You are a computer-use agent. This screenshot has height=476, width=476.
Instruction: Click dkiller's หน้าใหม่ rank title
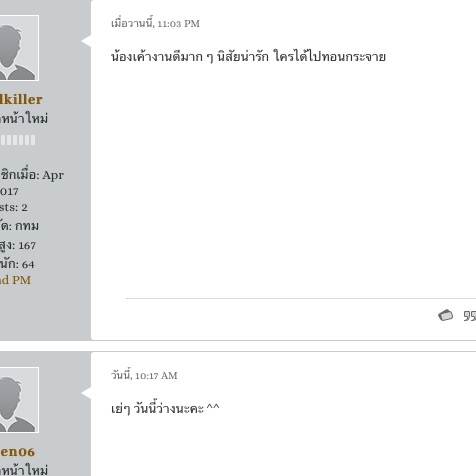click(24, 119)
